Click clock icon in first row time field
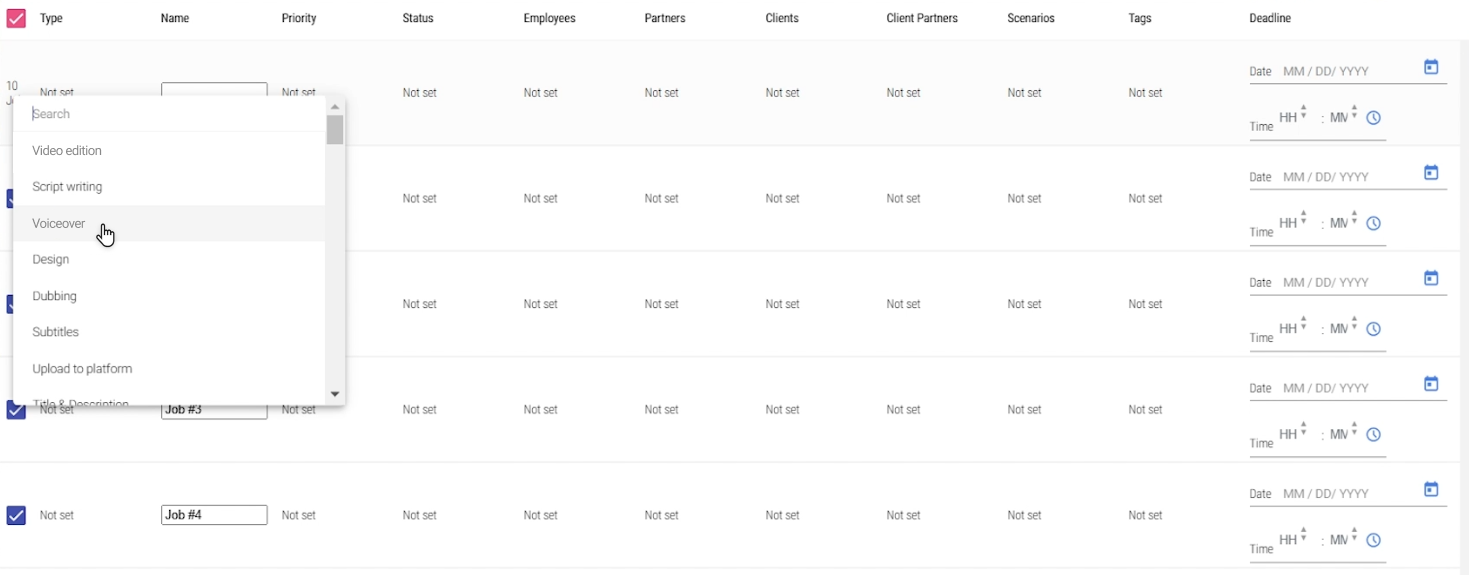The width and height of the screenshot is (1469, 575). (1374, 118)
